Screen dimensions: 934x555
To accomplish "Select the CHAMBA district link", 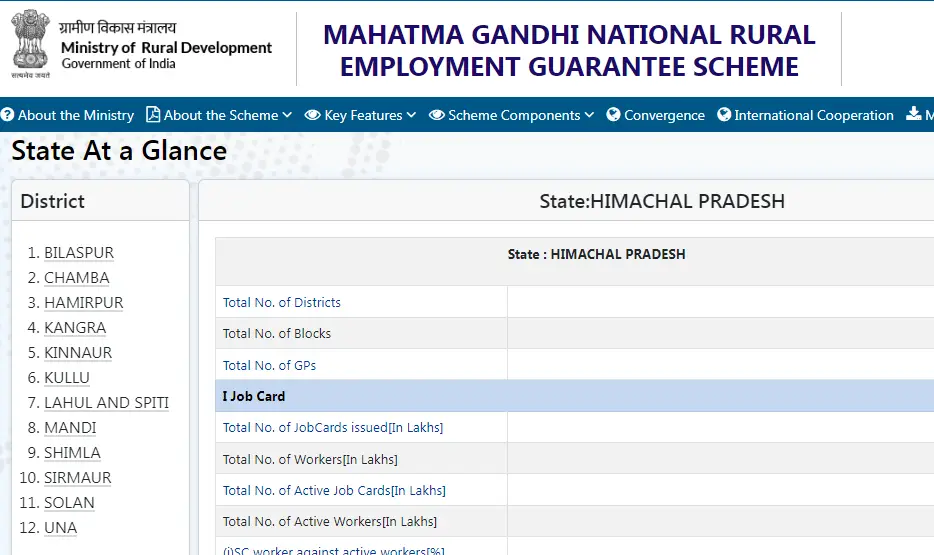I will [x=77, y=278].
